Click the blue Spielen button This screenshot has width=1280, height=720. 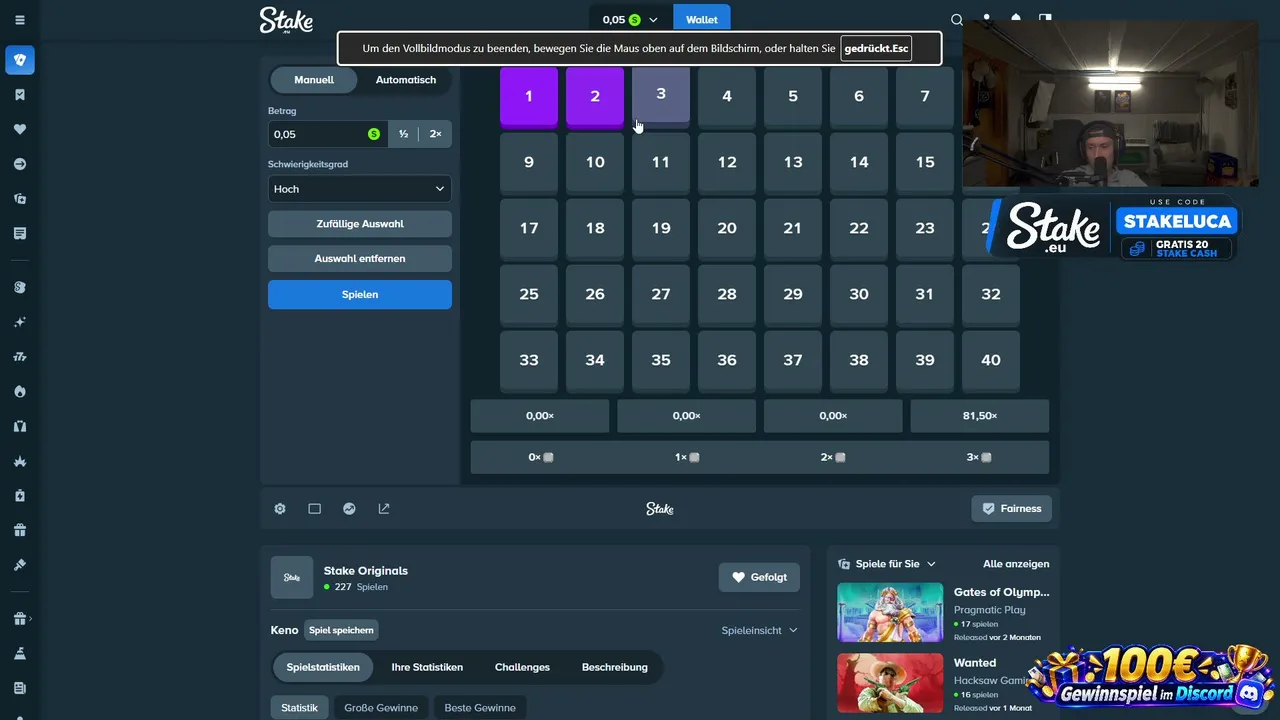(x=360, y=295)
